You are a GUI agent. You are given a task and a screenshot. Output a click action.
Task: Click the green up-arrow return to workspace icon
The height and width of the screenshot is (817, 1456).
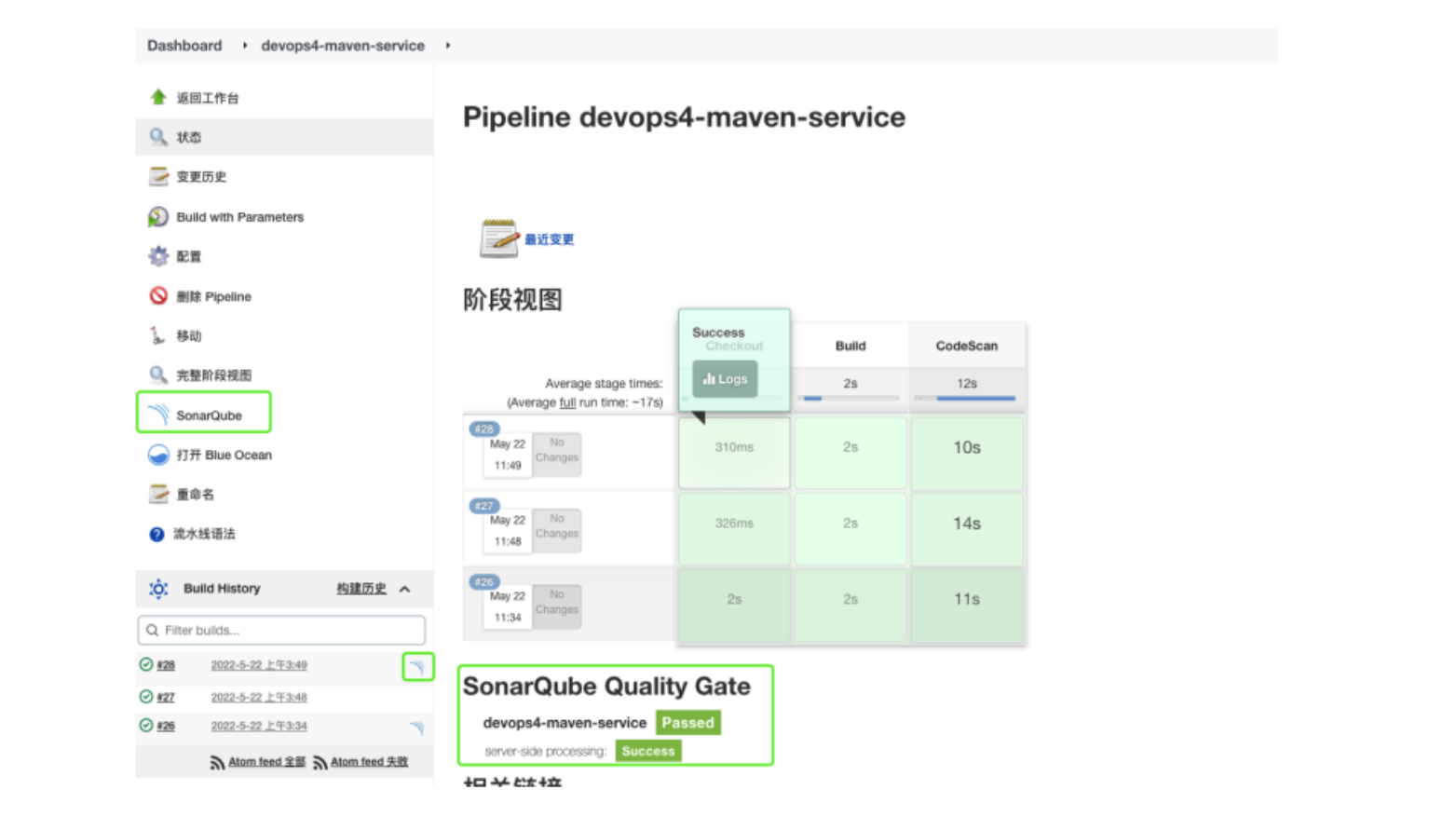pyautogui.click(x=158, y=97)
